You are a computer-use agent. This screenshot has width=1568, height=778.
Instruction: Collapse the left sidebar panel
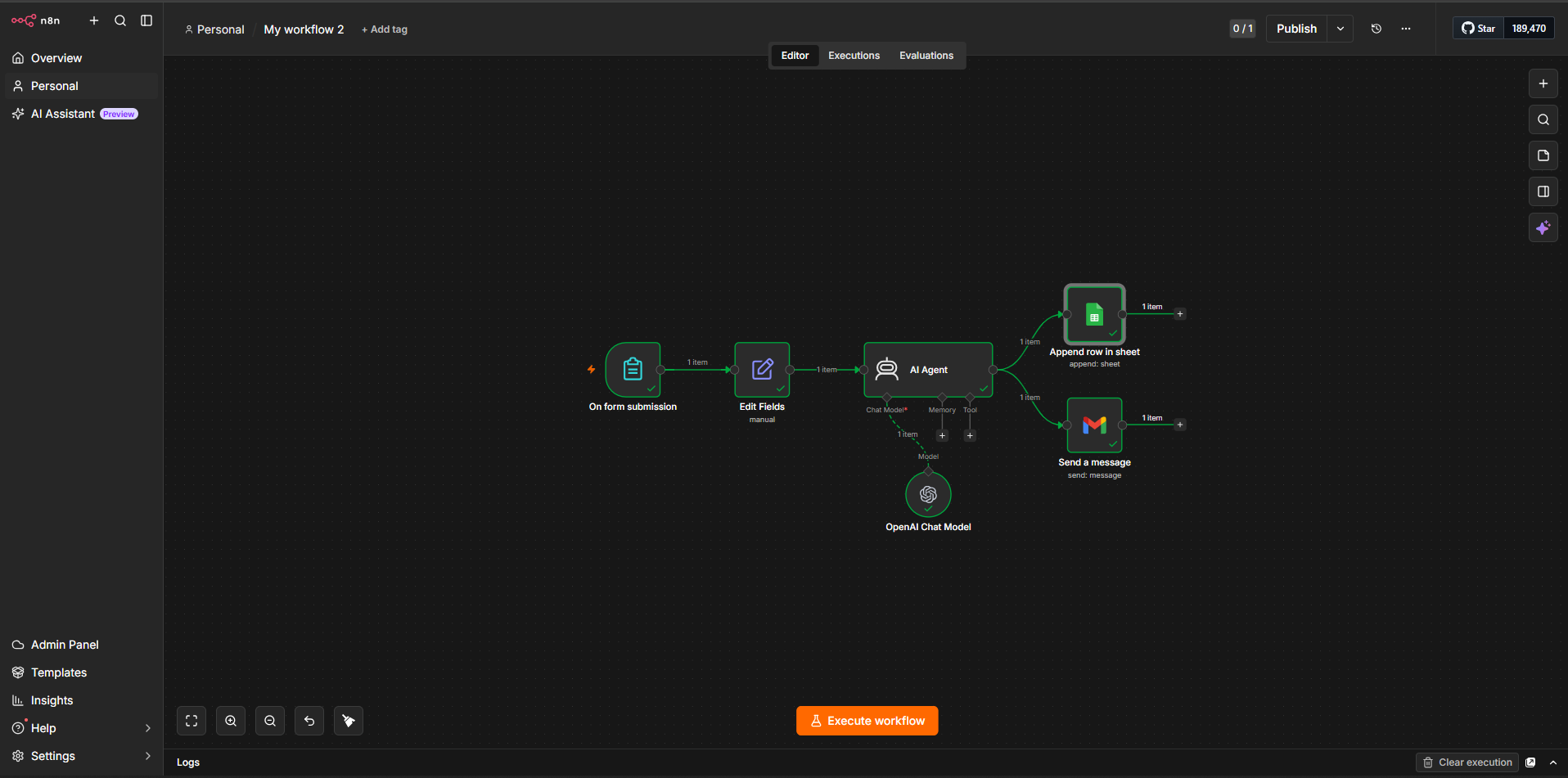pyautogui.click(x=146, y=20)
